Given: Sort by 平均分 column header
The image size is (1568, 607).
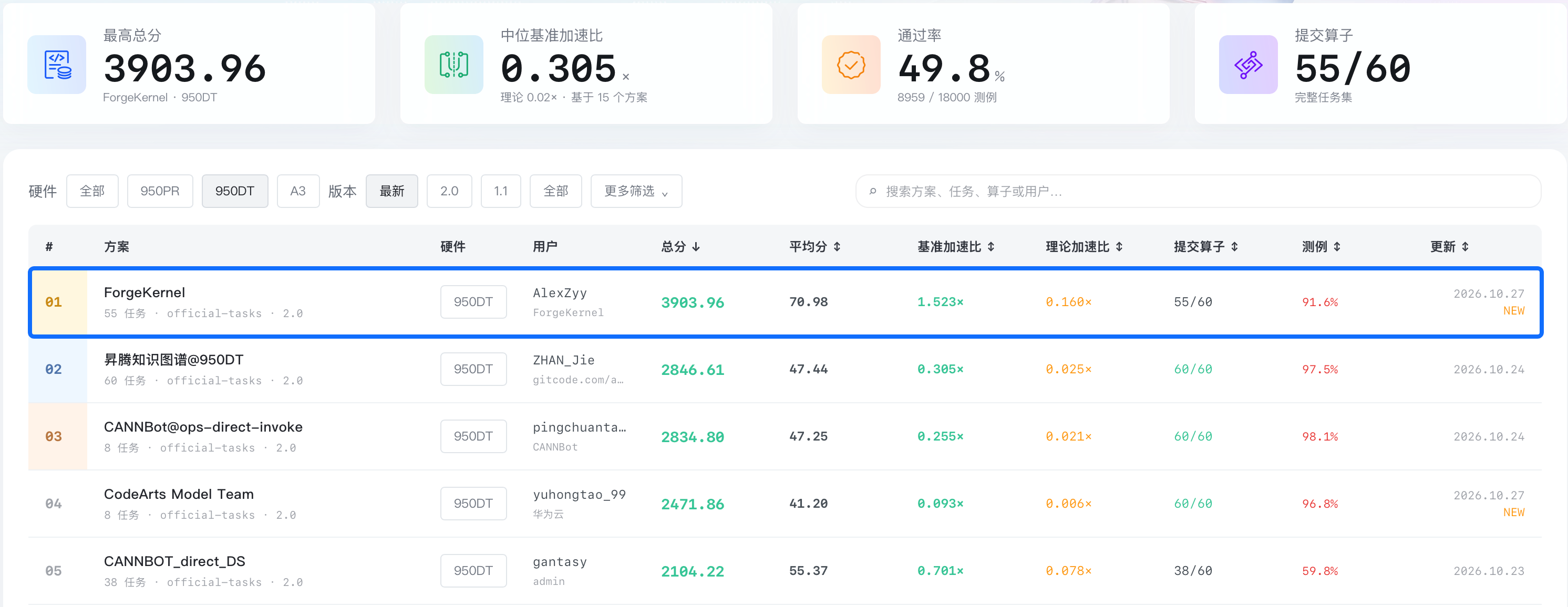Looking at the screenshot, I should (815, 247).
